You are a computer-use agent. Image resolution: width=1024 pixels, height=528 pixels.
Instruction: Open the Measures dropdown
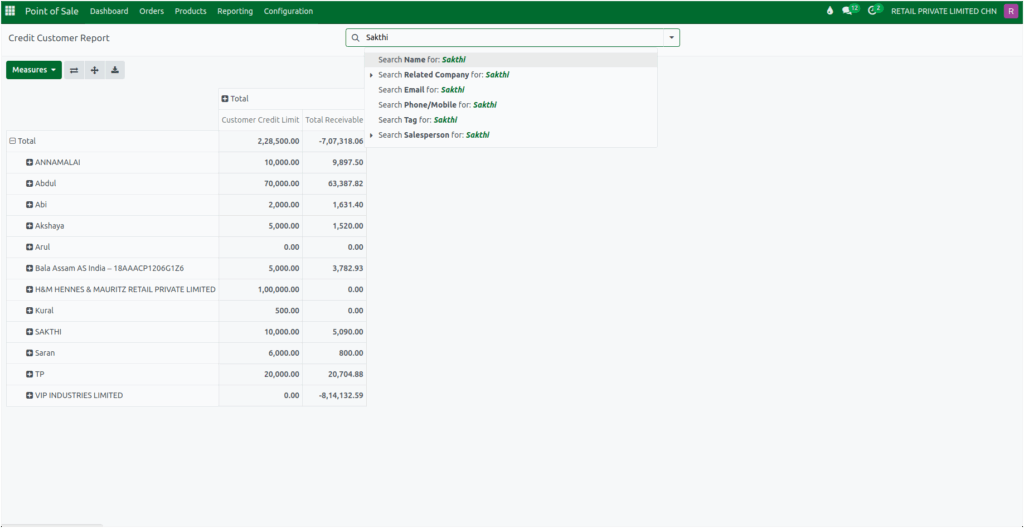point(34,70)
